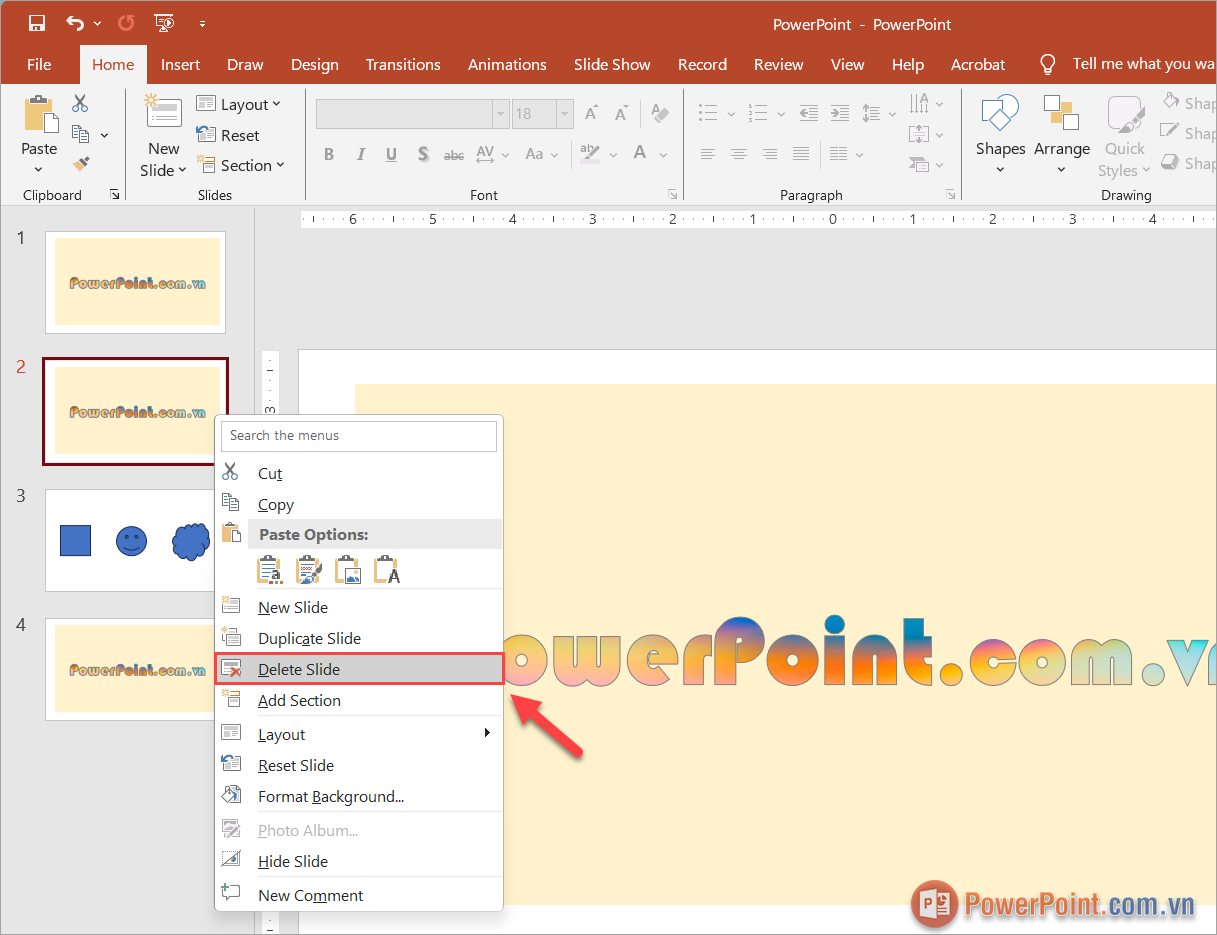Click Reset button in Slides group
1217x935 pixels.
pos(228,135)
